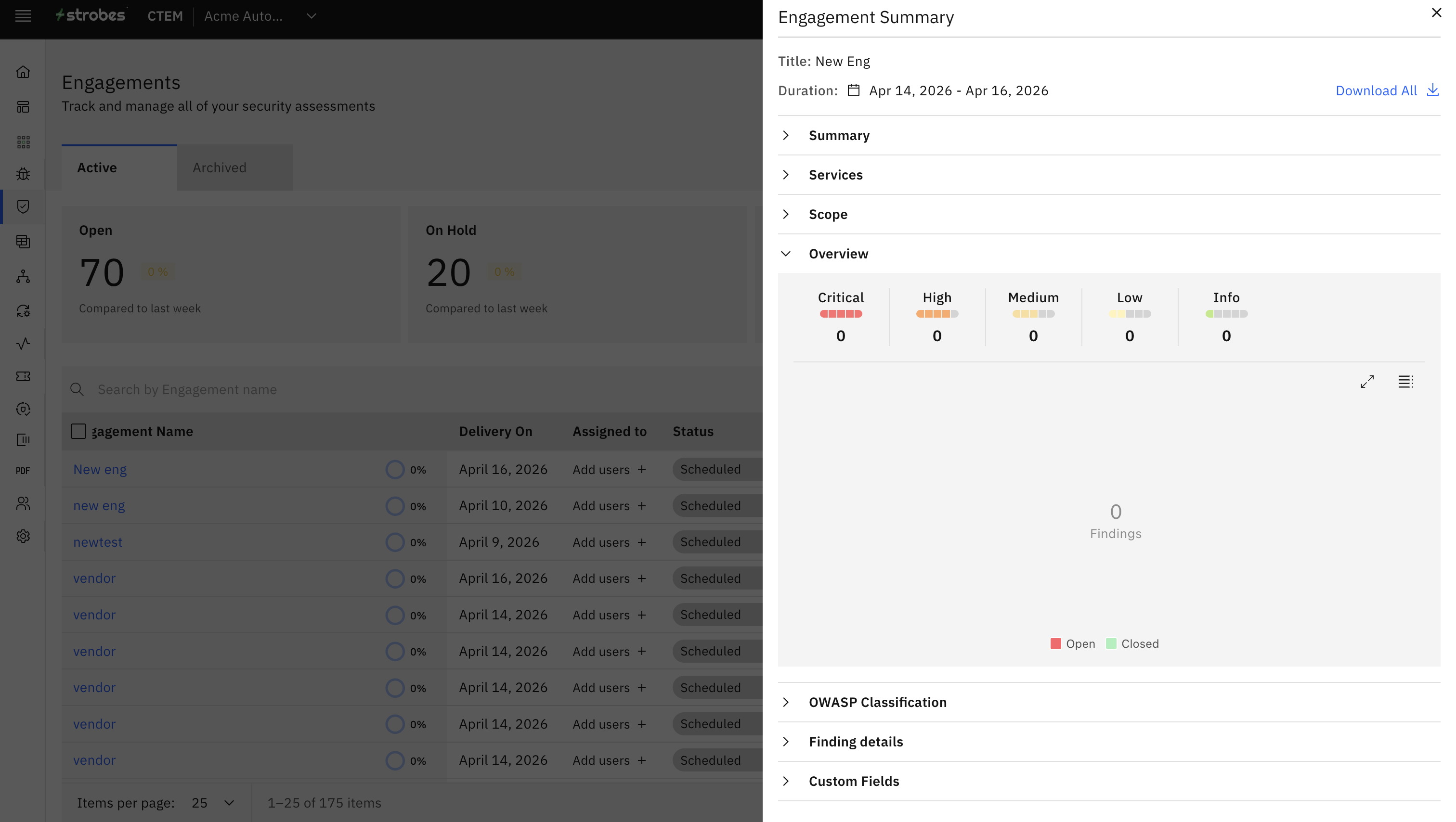Image resolution: width=1456 pixels, height=822 pixels.
Task: Open the chart list view icon
Action: pos(1405,382)
